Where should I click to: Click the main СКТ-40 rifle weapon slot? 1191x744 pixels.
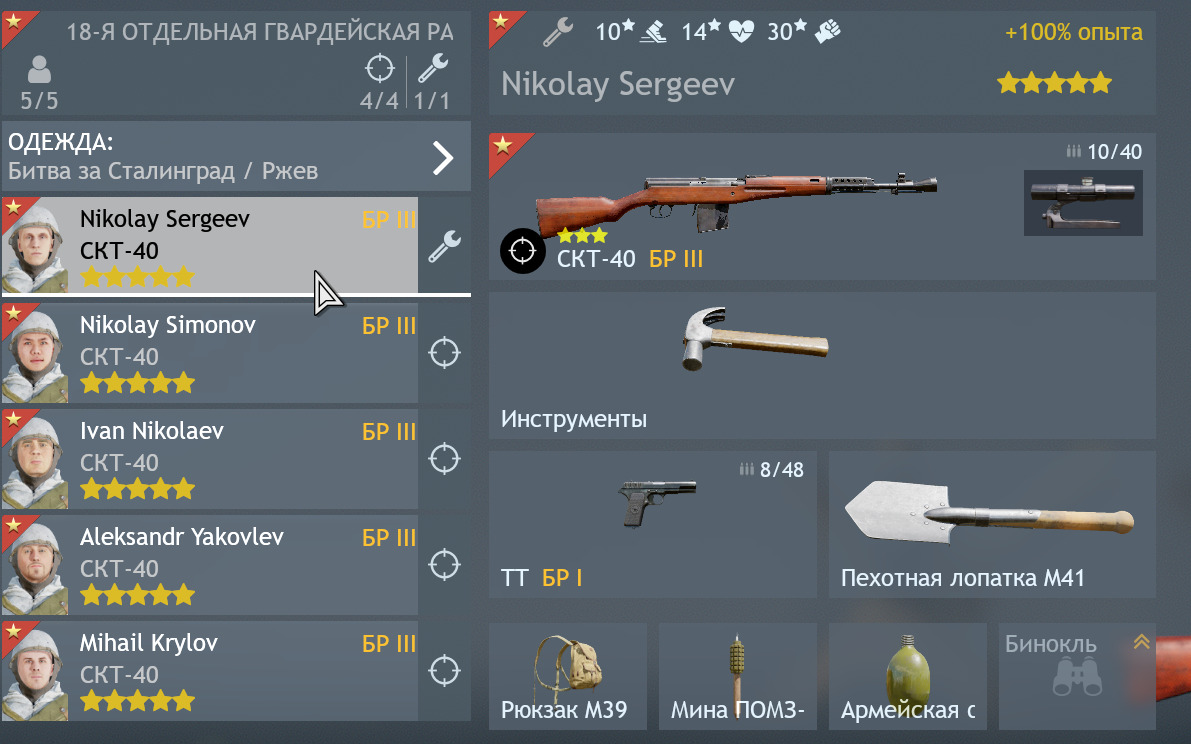[822, 206]
